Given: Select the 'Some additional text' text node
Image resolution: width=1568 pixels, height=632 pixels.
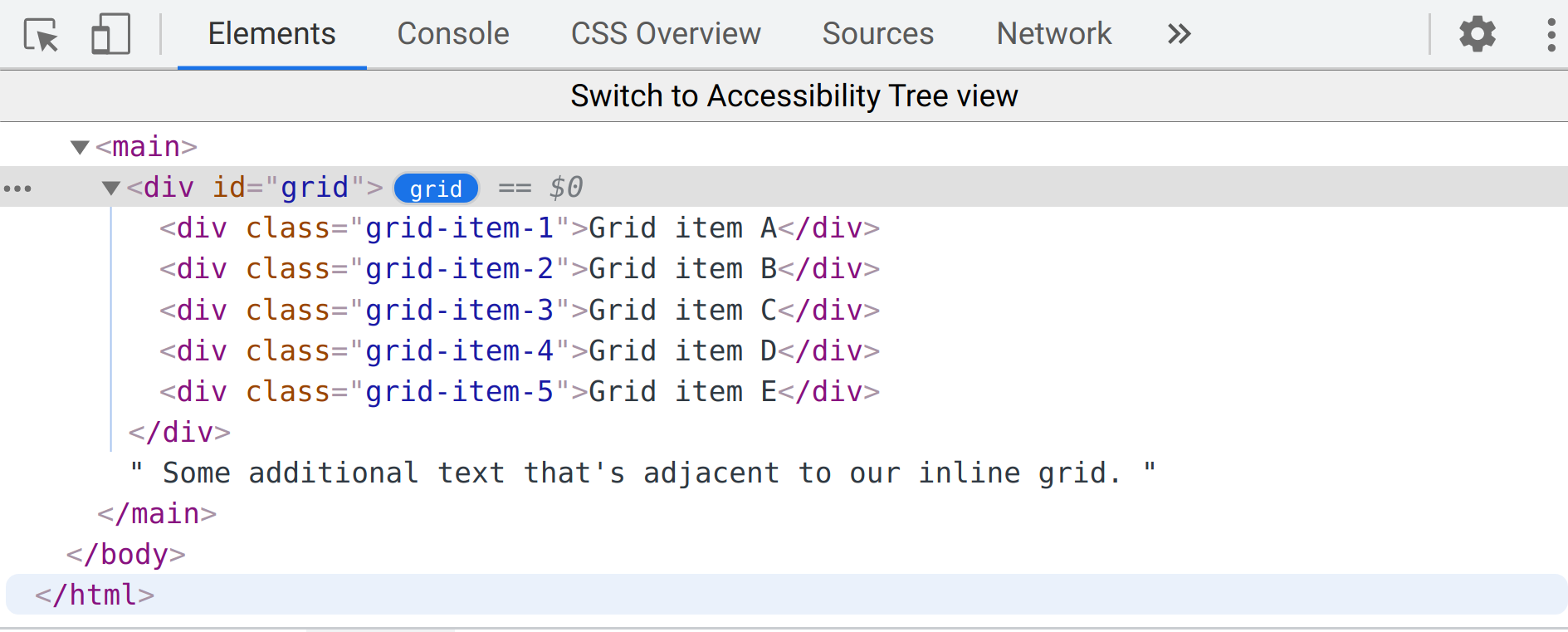Looking at the screenshot, I should pyautogui.click(x=642, y=473).
